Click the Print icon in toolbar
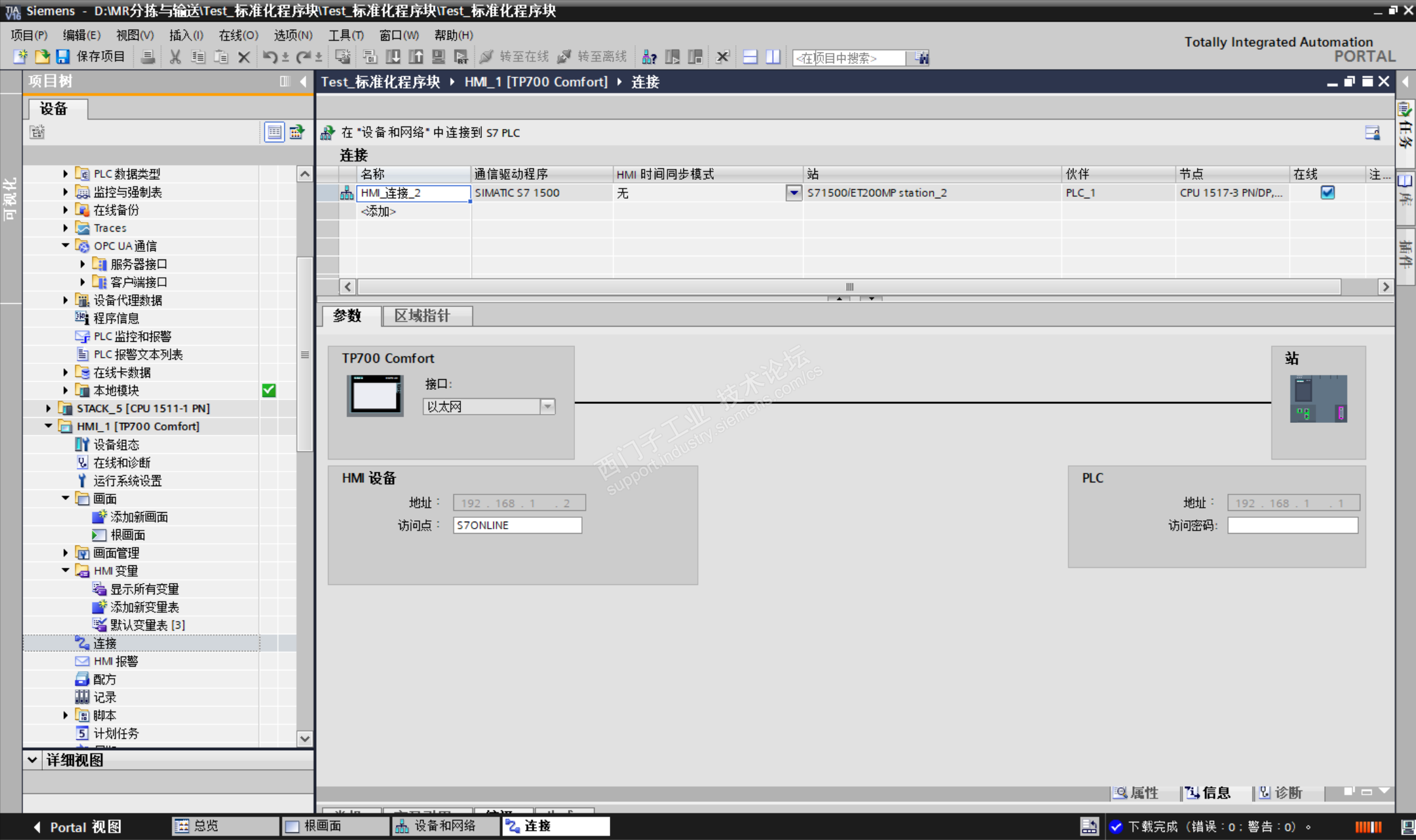 pyautogui.click(x=148, y=57)
